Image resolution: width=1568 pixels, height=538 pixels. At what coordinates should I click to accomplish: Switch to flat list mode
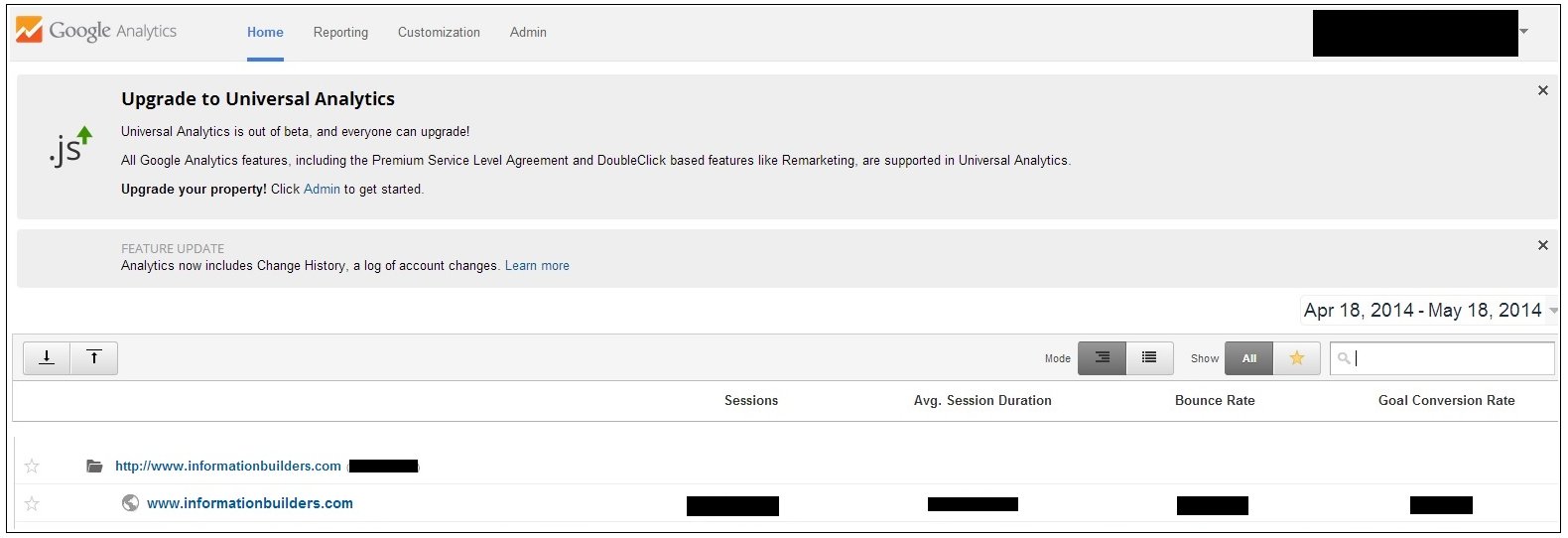(x=1149, y=357)
